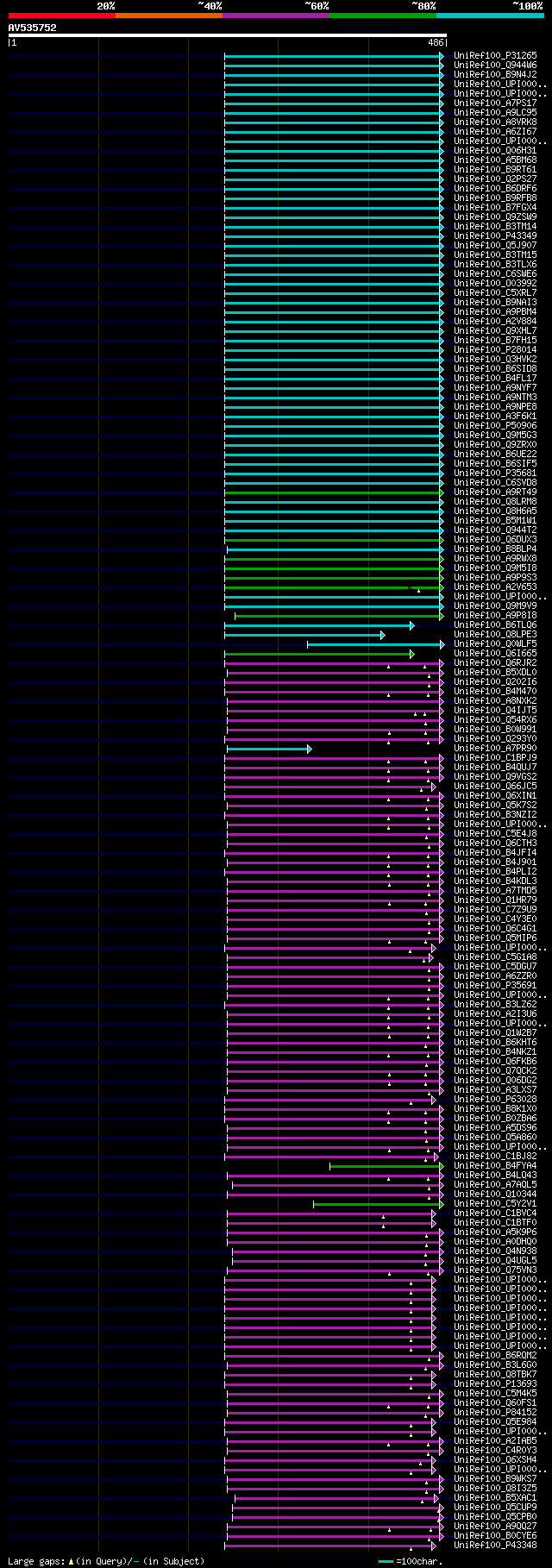552x1568 pixels.
Task: Click short cyan bar of UniRef100_Q8LPE3
Action: (304, 635)
